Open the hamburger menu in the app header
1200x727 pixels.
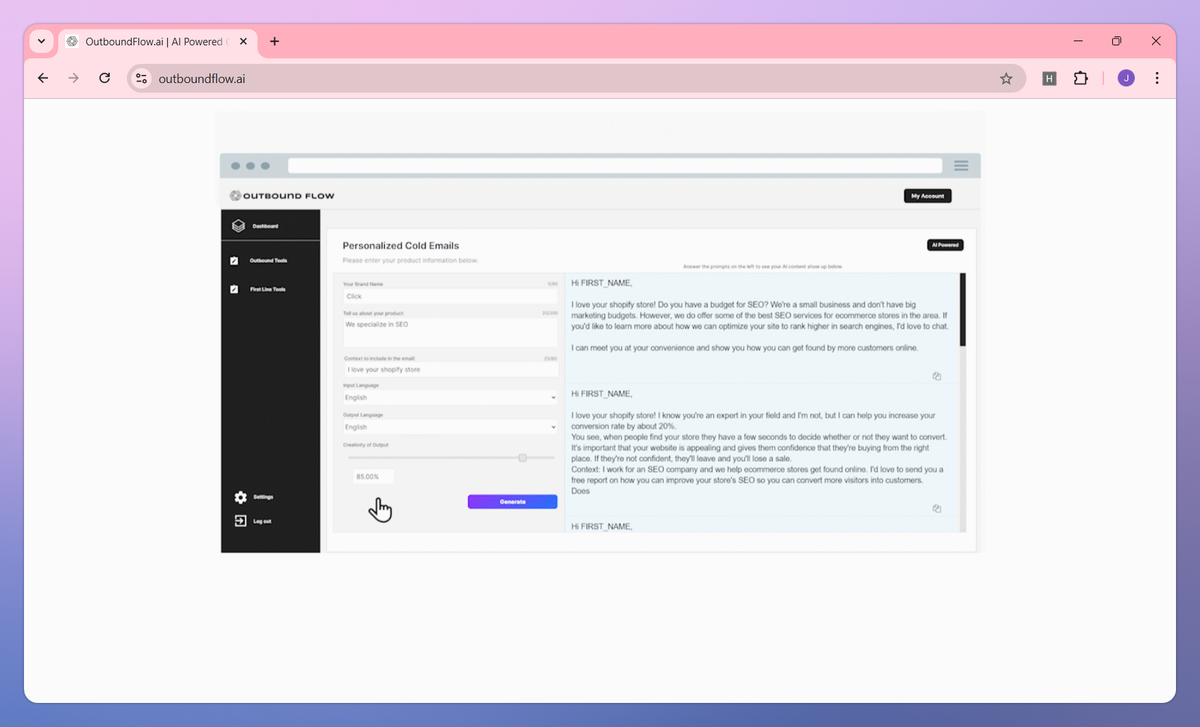961,165
